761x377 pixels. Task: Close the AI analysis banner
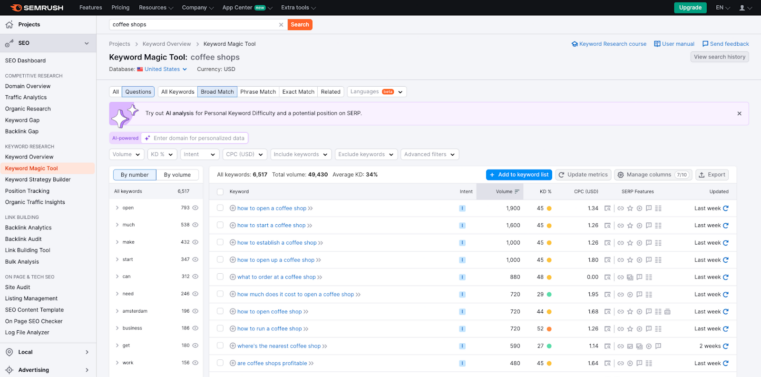point(739,114)
